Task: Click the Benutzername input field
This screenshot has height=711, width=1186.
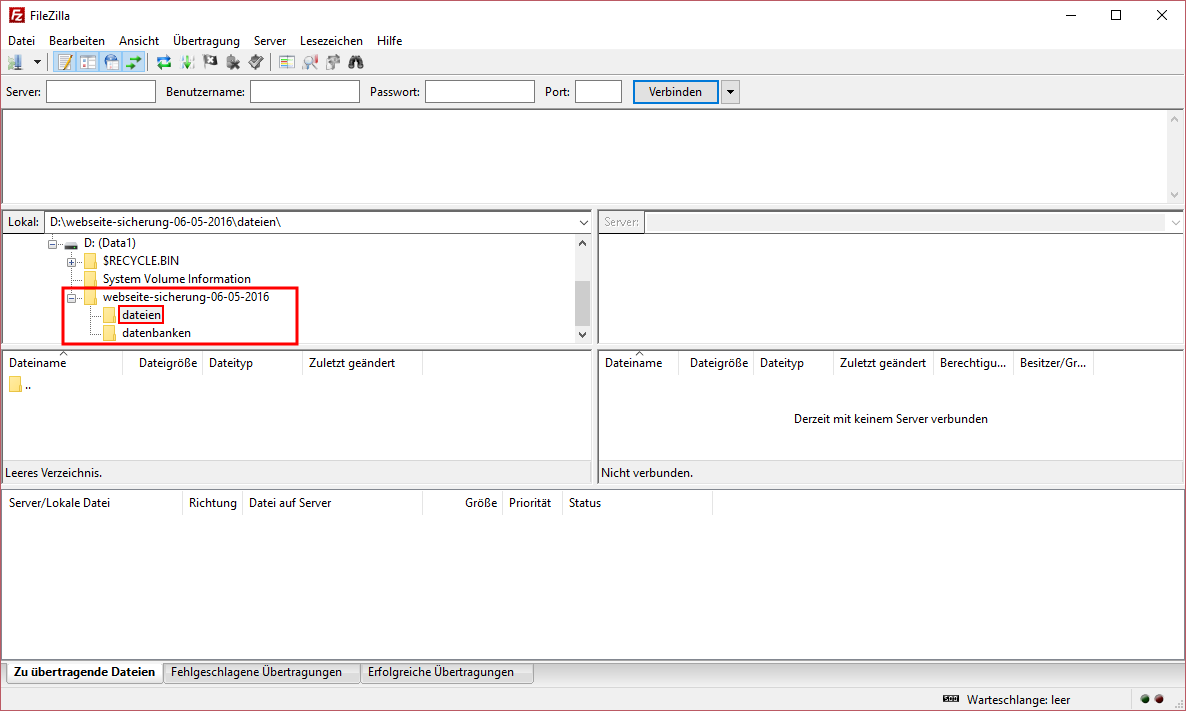Action: pyautogui.click(x=304, y=92)
